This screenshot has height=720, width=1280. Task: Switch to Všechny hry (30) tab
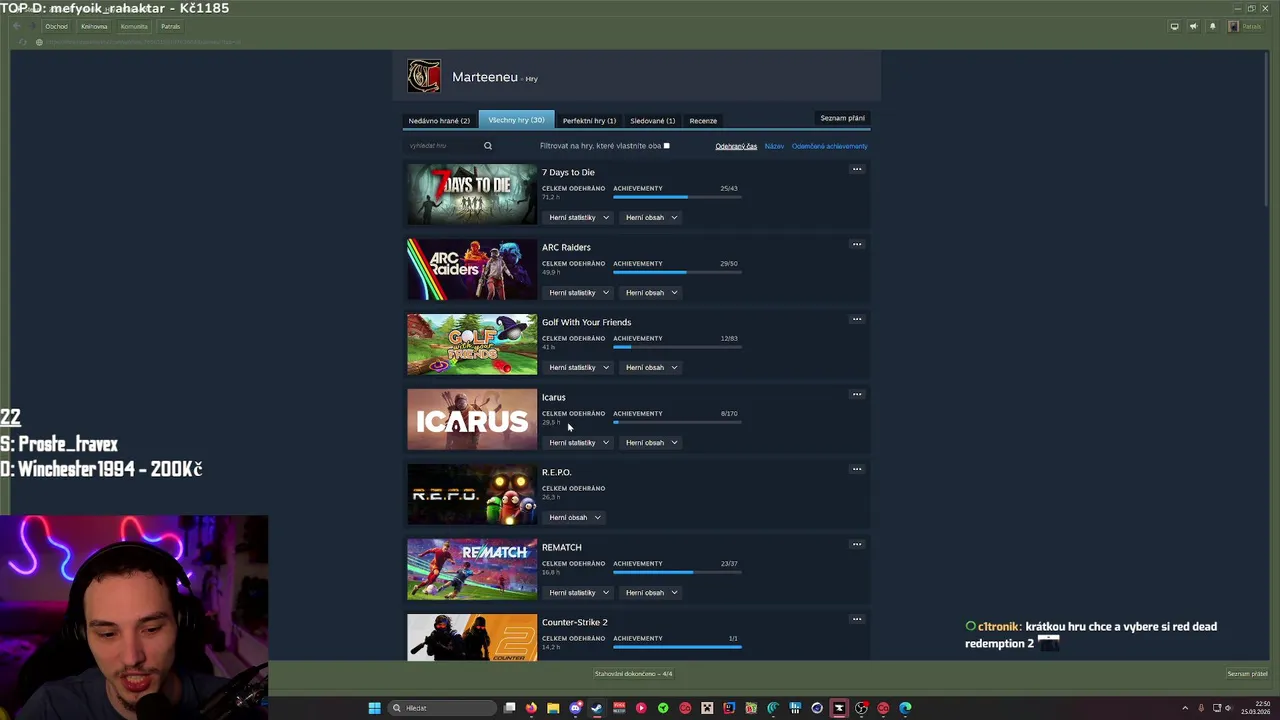tap(516, 120)
